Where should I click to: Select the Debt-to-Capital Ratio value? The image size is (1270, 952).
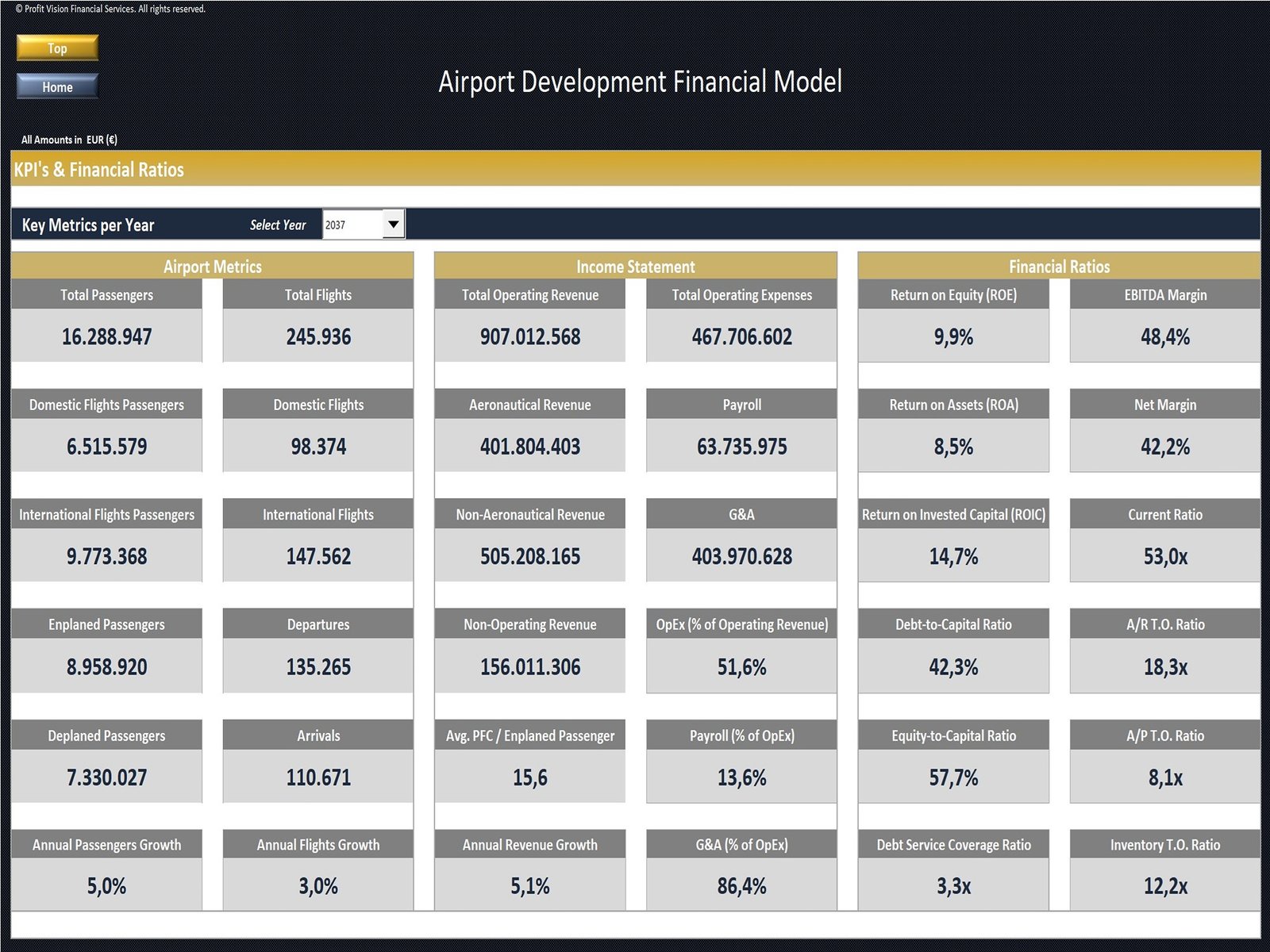(x=953, y=666)
